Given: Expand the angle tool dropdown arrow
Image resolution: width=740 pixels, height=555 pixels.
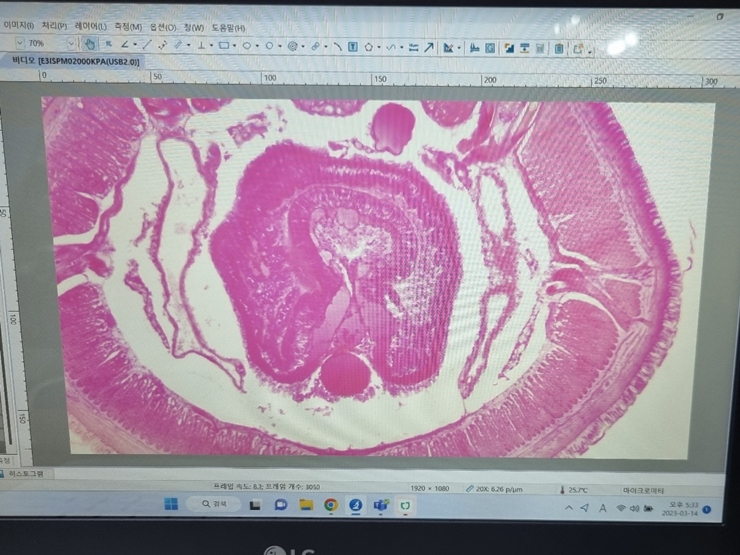Looking at the screenshot, I should tap(135, 45).
